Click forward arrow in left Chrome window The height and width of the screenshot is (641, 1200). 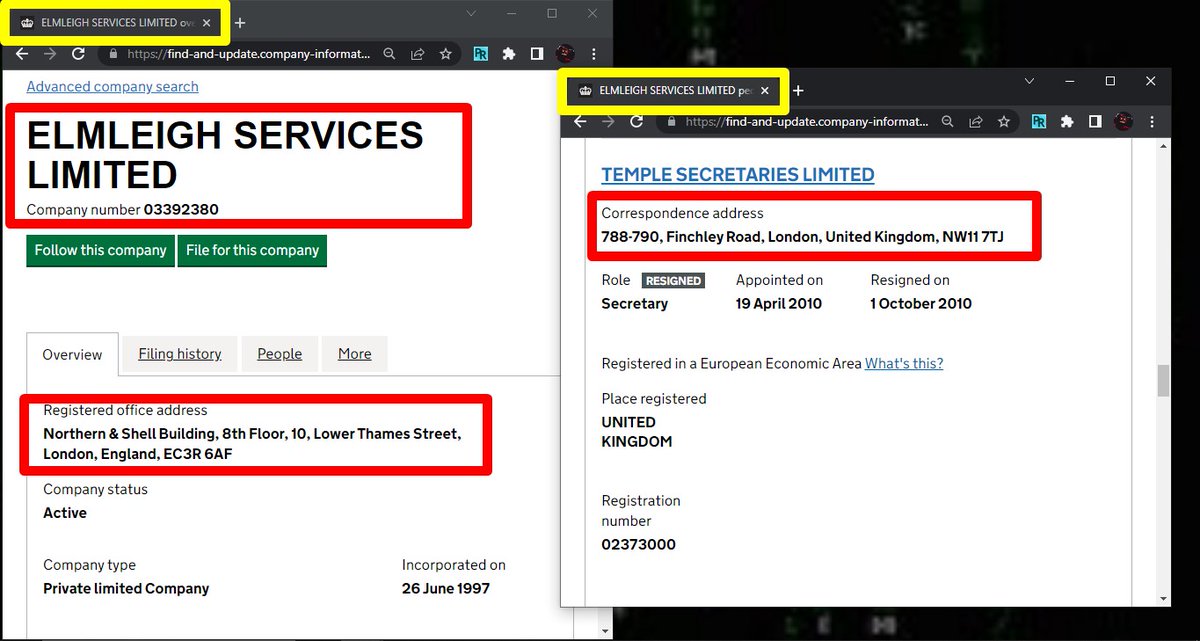[50, 54]
